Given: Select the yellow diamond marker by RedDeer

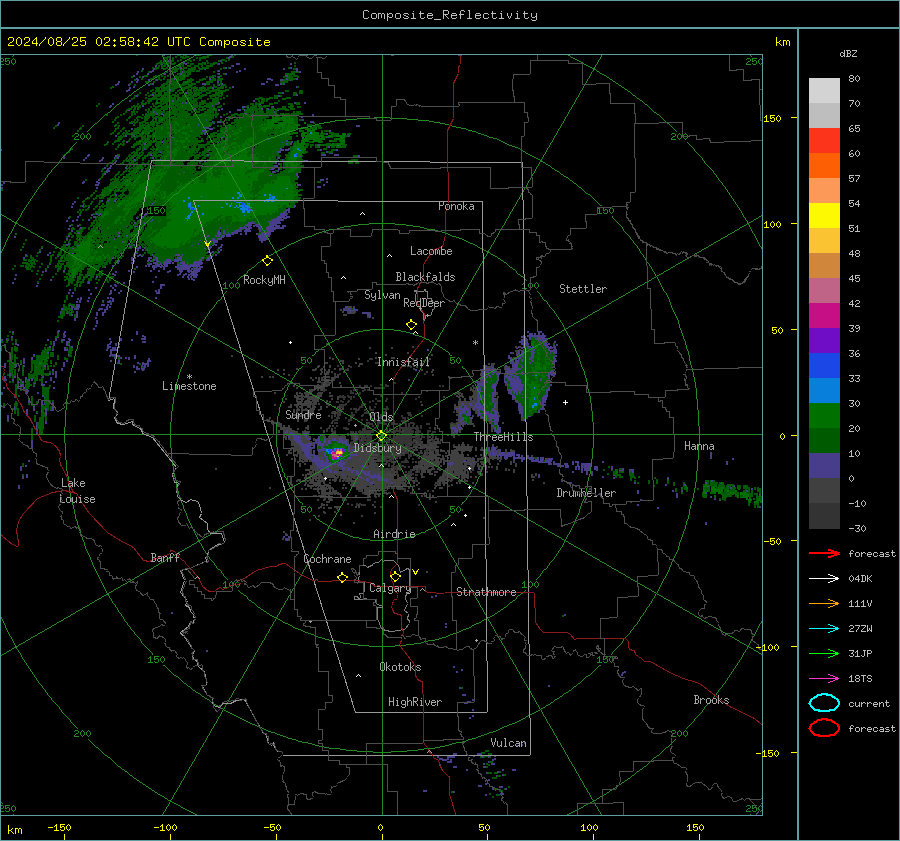Looking at the screenshot, I should [411, 325].
